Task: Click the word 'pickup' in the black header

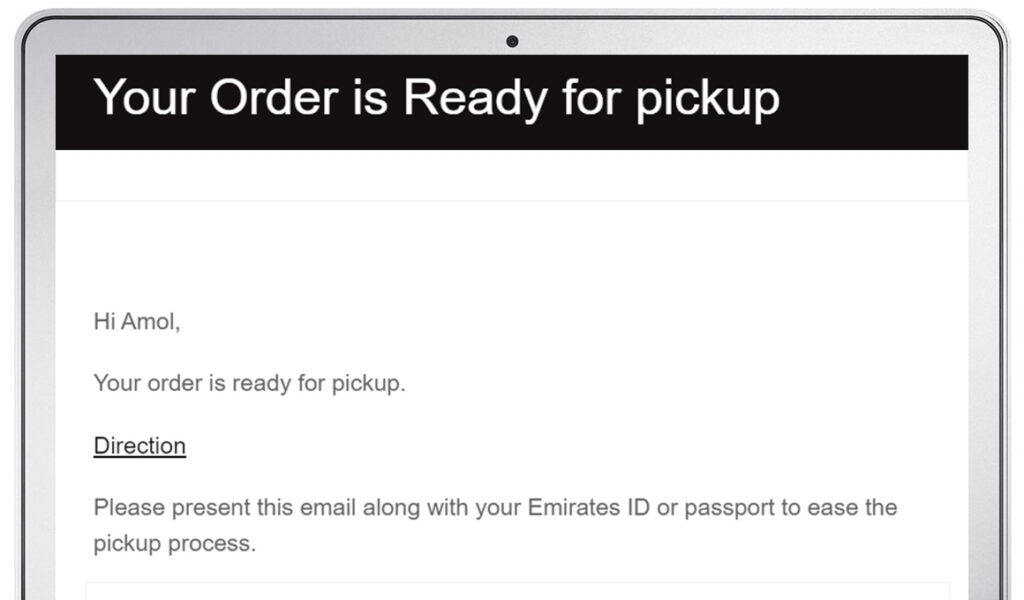Action: (708, 99)
